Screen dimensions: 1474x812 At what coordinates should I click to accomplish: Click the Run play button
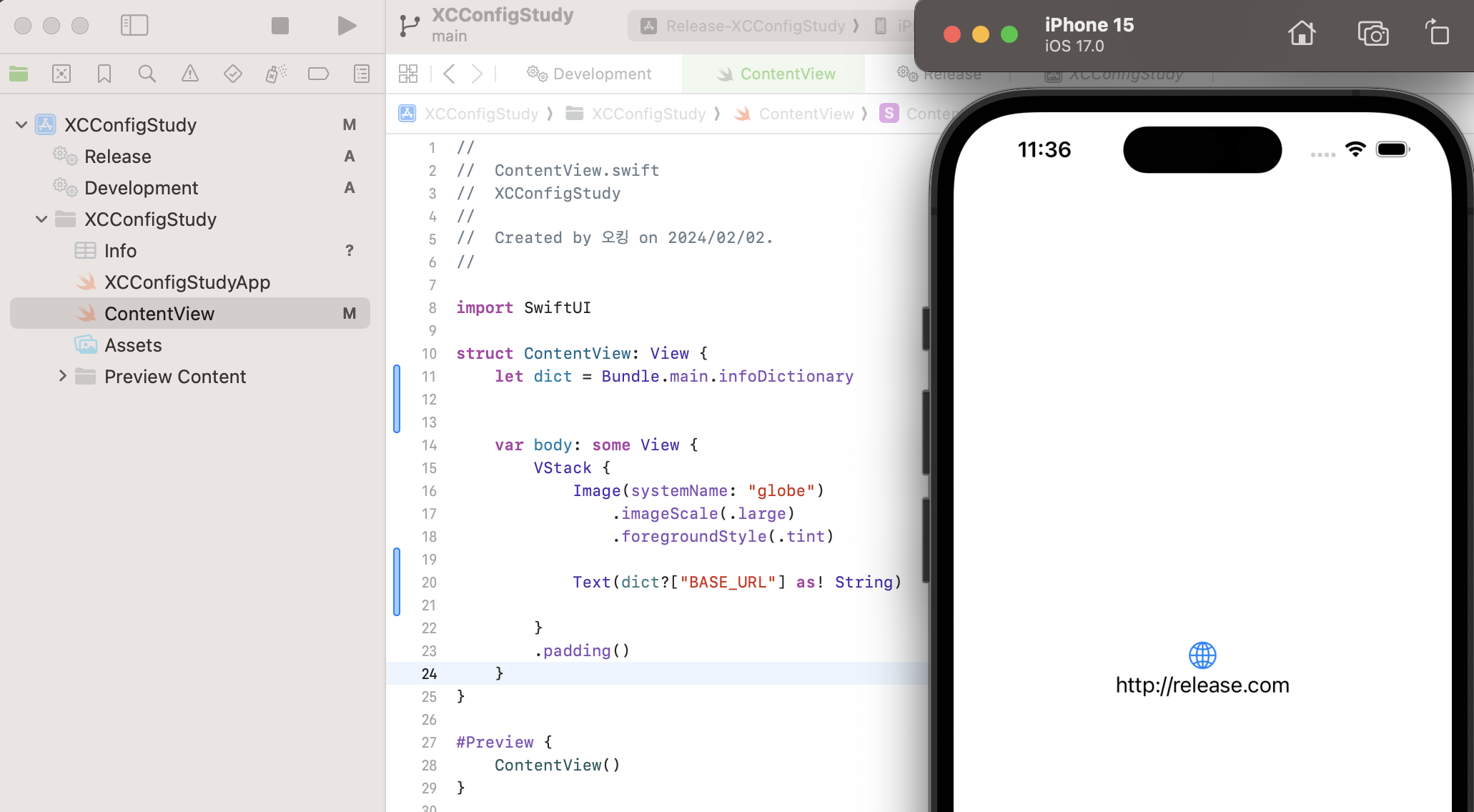tap(347, 26)
